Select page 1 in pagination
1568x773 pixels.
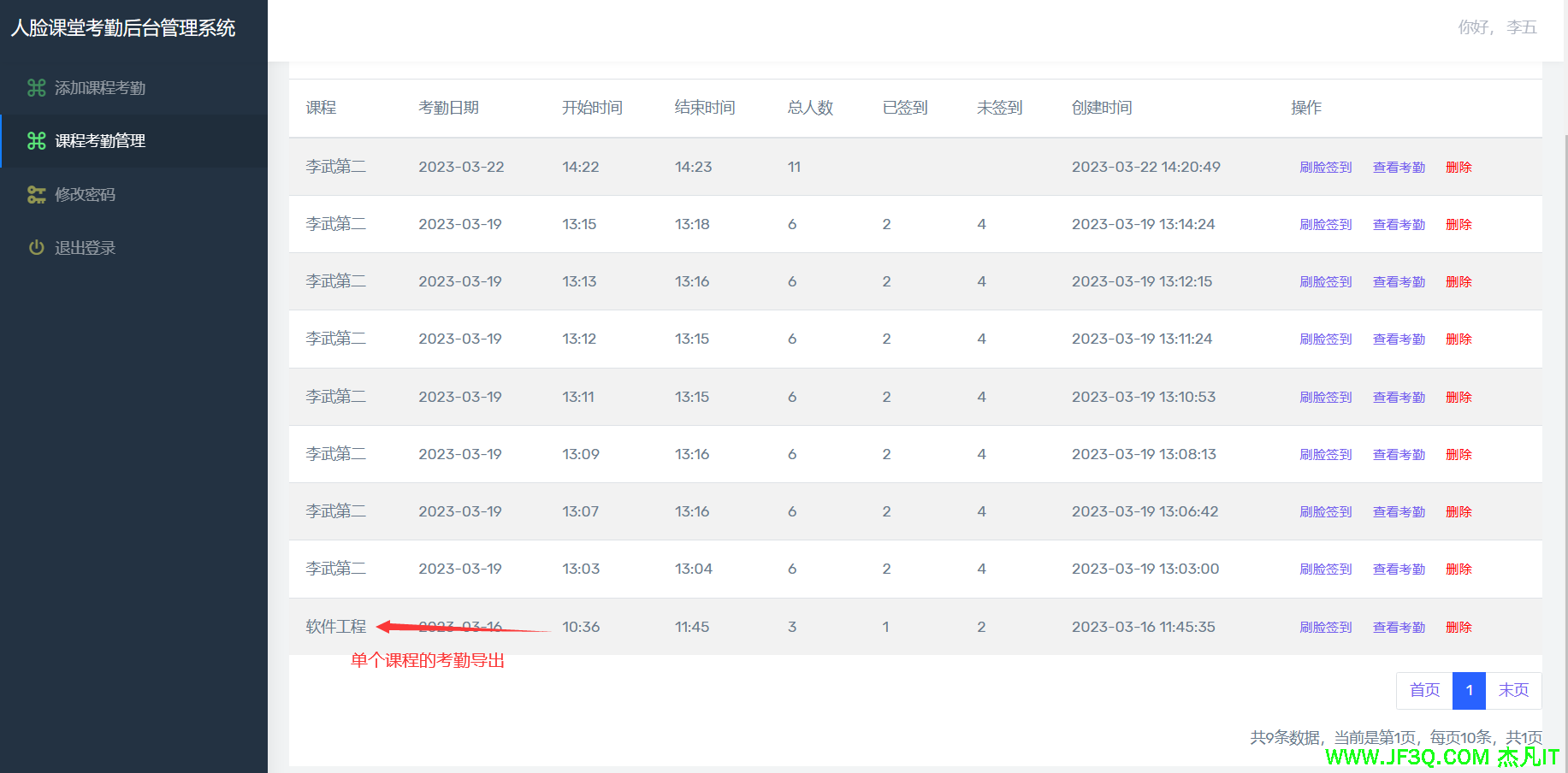tap(1469, 690)
